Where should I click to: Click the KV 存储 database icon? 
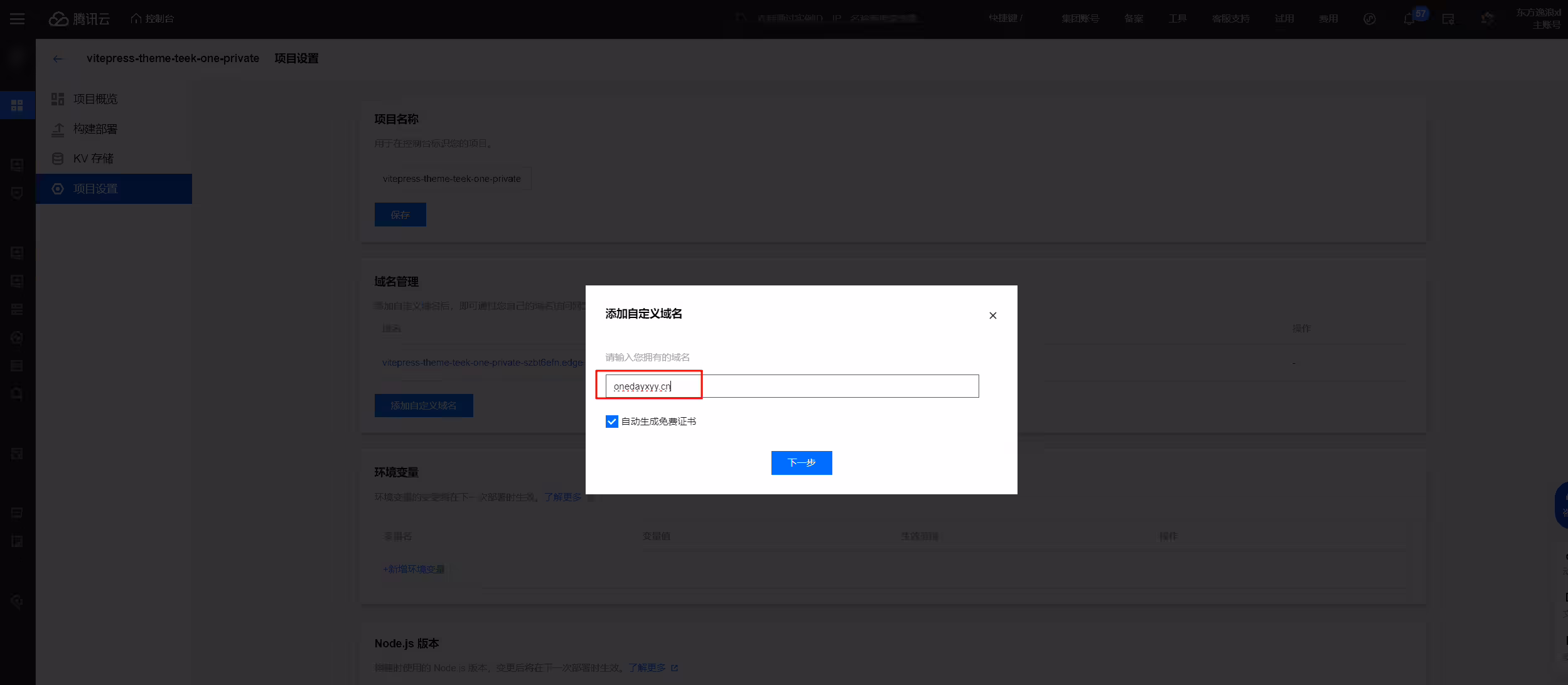tap(58, 159)
